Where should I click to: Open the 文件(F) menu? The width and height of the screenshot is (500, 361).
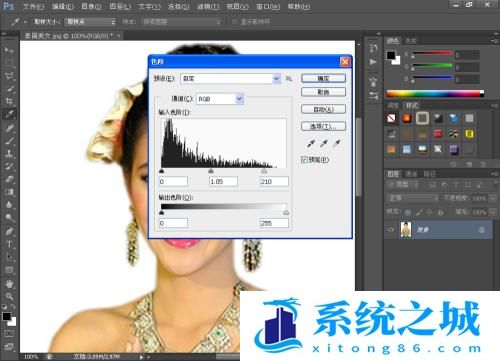pos(33,6)
